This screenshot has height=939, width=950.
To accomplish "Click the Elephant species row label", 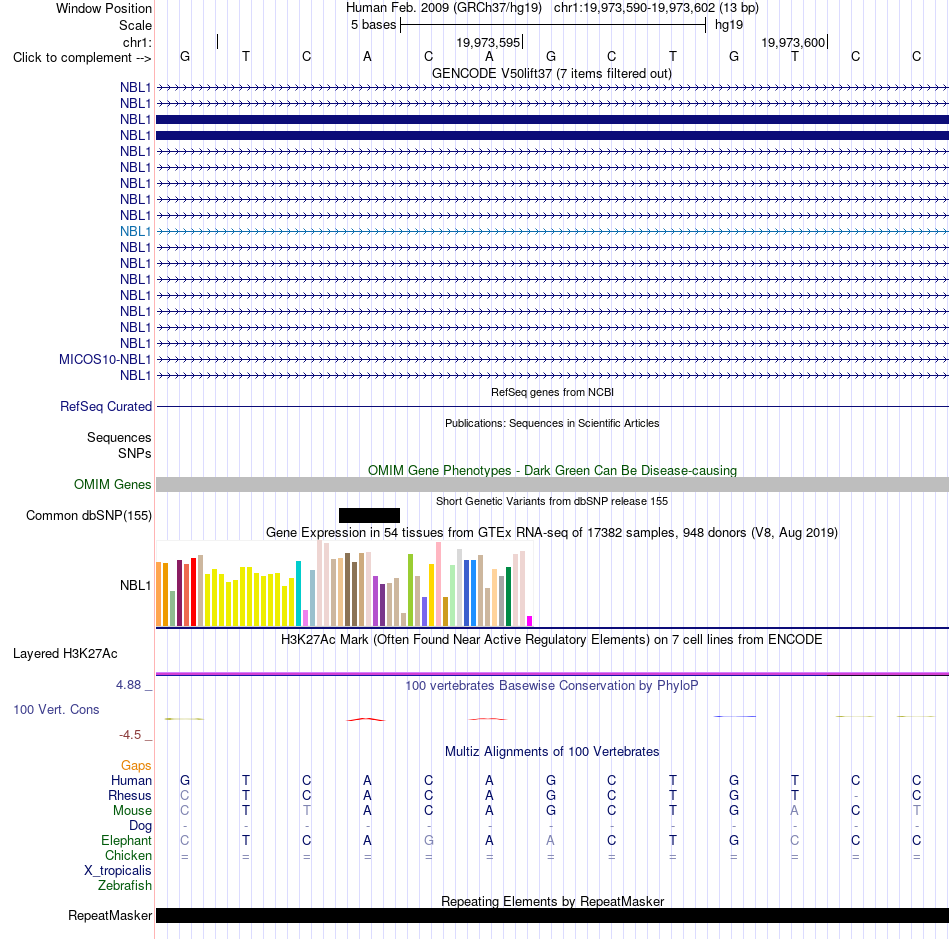I will [x=127, y=840].
